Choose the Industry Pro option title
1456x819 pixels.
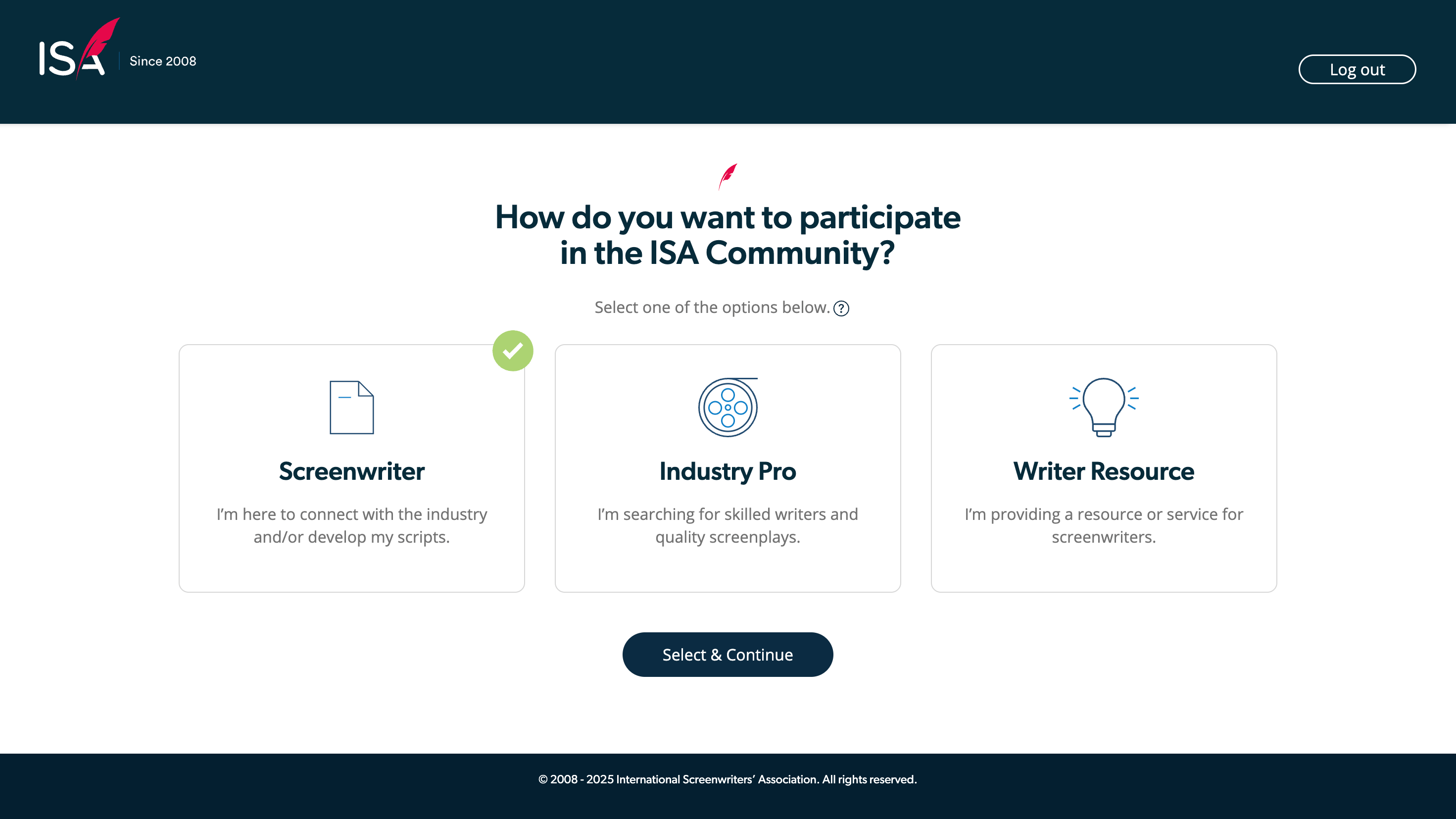[728, 471]
